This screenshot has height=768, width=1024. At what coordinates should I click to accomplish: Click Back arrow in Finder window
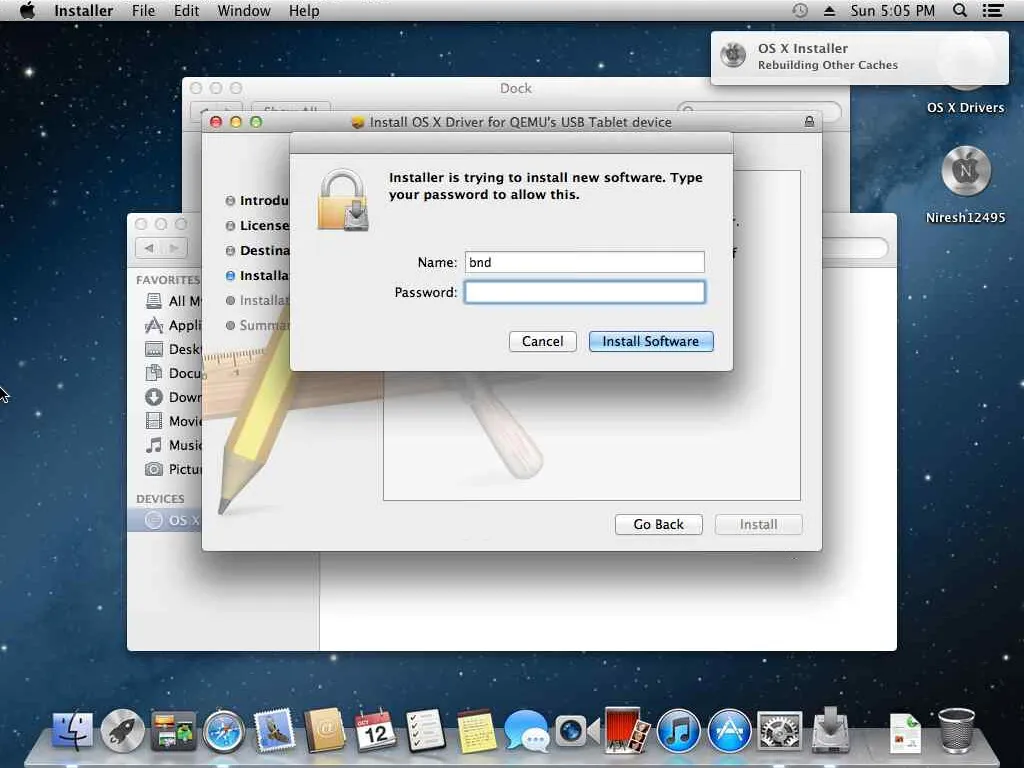point(149,248)
